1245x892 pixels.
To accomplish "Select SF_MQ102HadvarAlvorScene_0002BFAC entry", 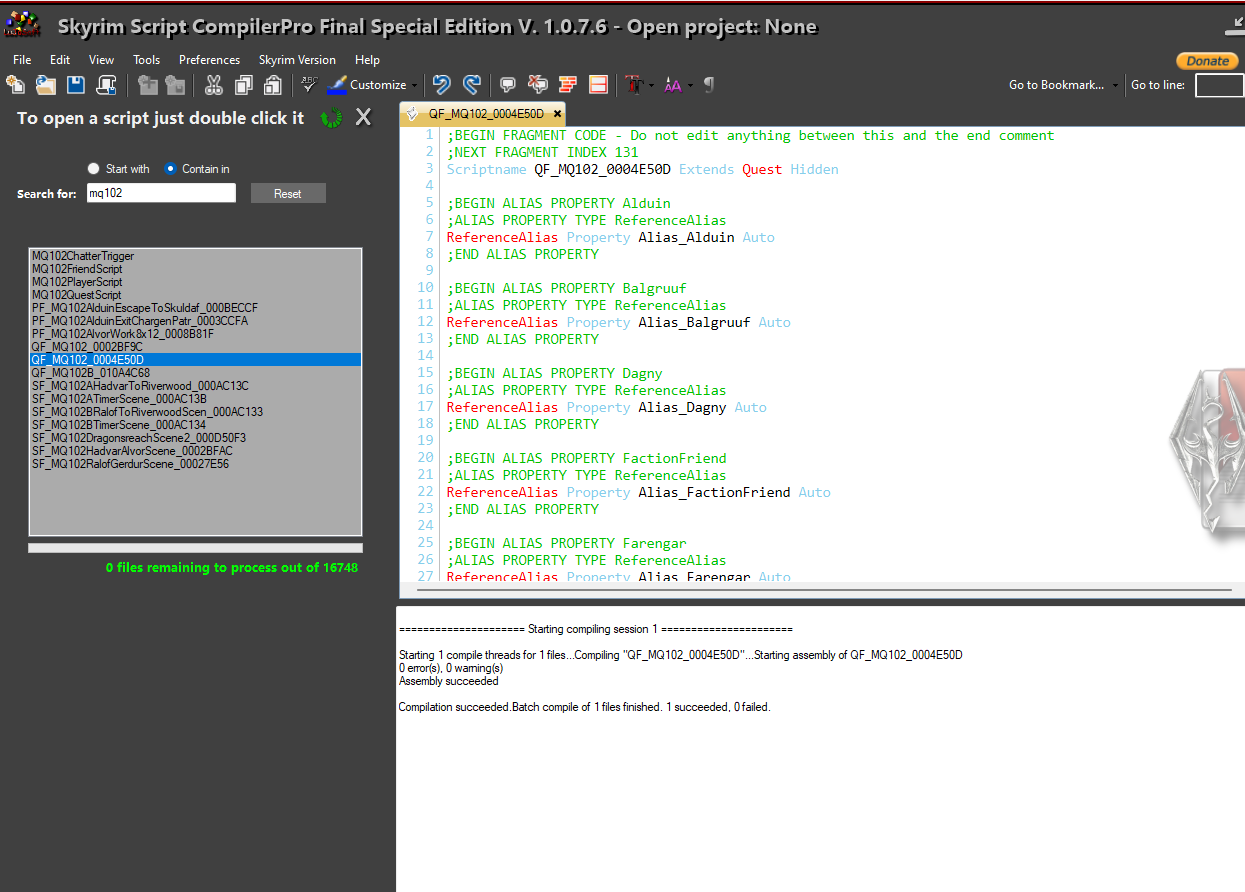I will click(x=195, y=451).
